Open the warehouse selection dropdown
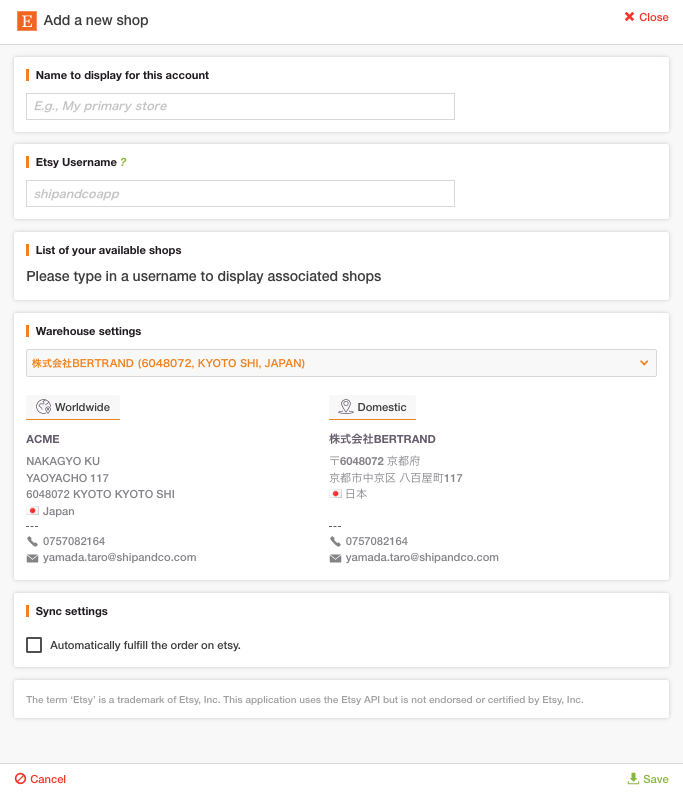 pos(341,363)
